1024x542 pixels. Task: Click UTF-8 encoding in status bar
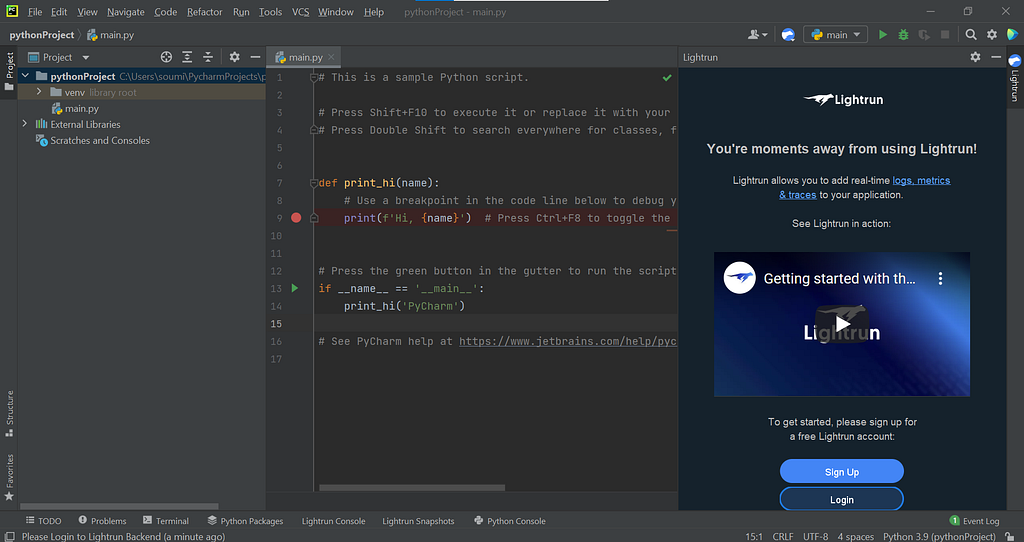point(815,537)
